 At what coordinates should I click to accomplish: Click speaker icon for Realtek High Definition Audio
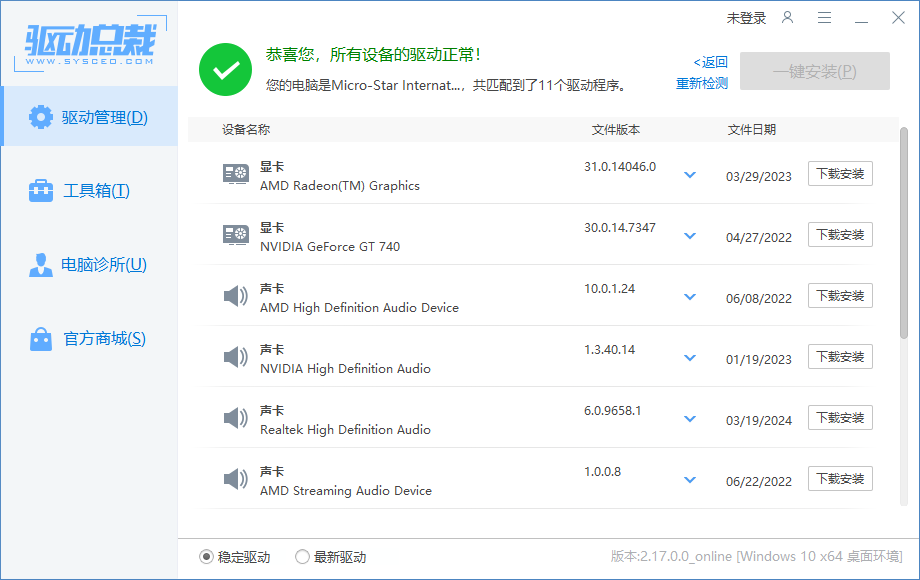(x=236, y=418)
